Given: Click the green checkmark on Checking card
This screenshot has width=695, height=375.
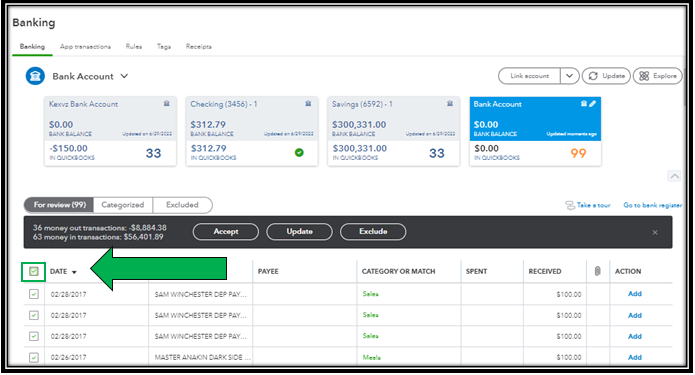Looking at the screenshot, I should [x=299, y=153].
